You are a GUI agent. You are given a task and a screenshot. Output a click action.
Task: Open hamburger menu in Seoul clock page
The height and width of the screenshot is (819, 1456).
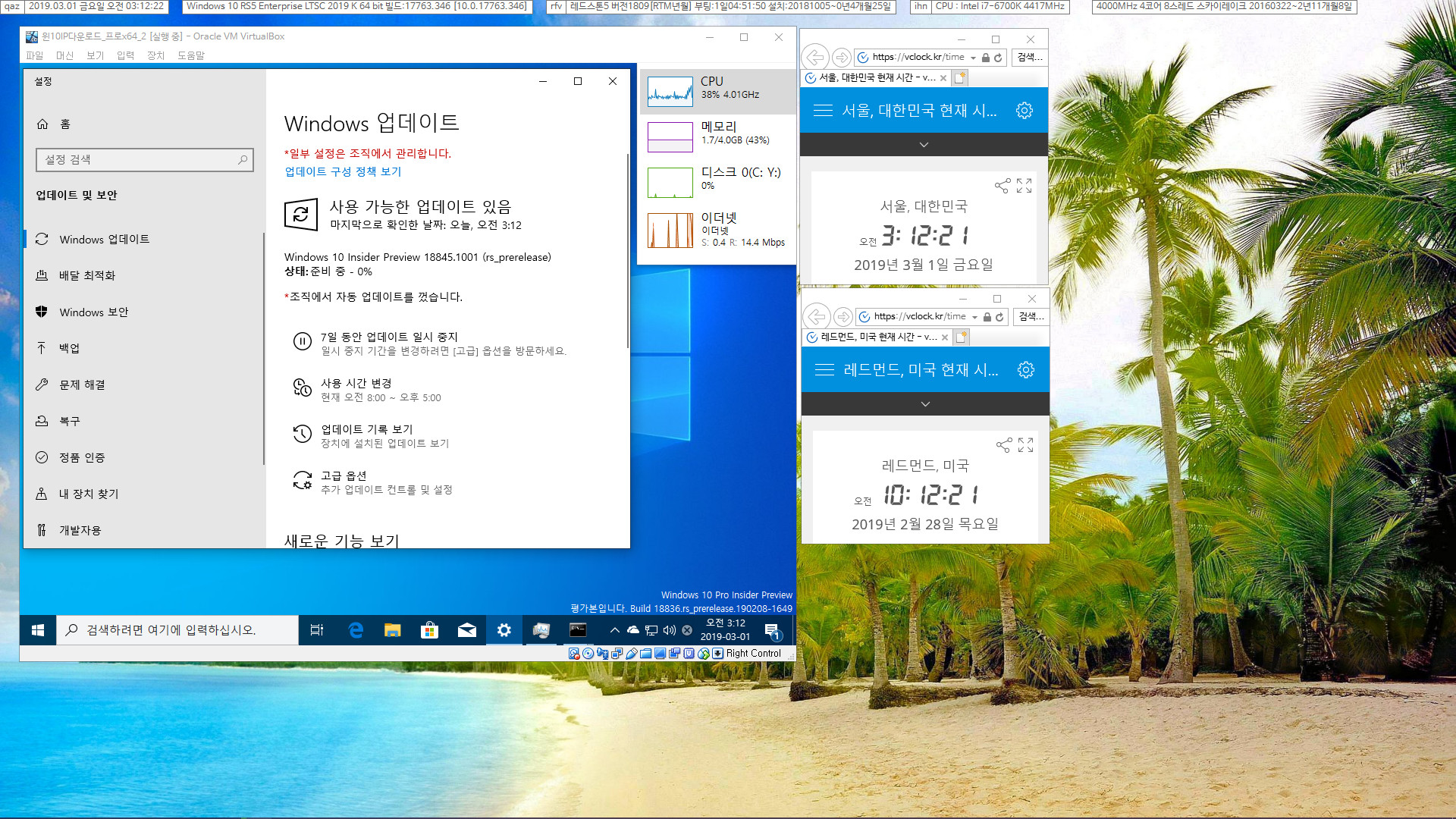(x=823, y=111)
